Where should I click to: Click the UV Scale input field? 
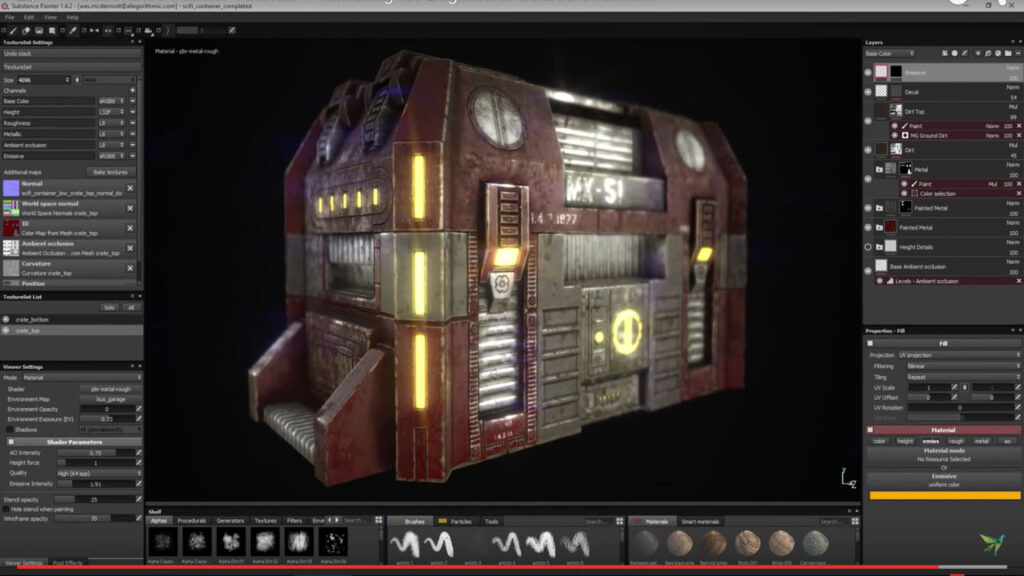929,387
